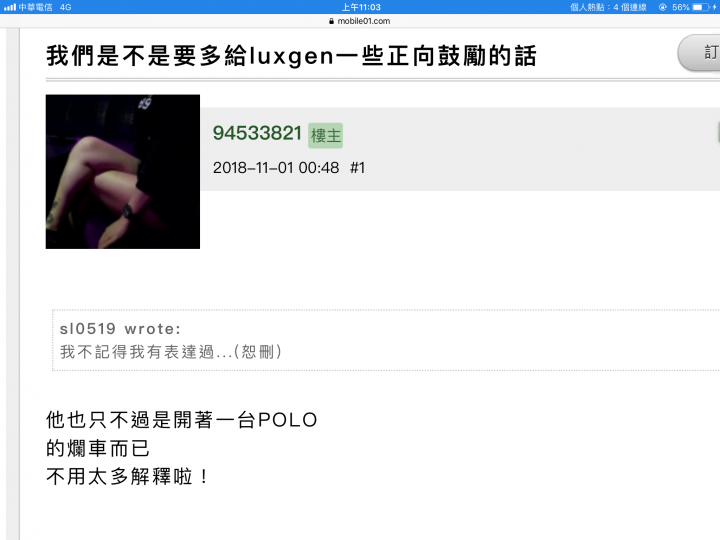Screen dimensions: 720x540
Task: Open the poster's avatar image
Action: (123, 172)
